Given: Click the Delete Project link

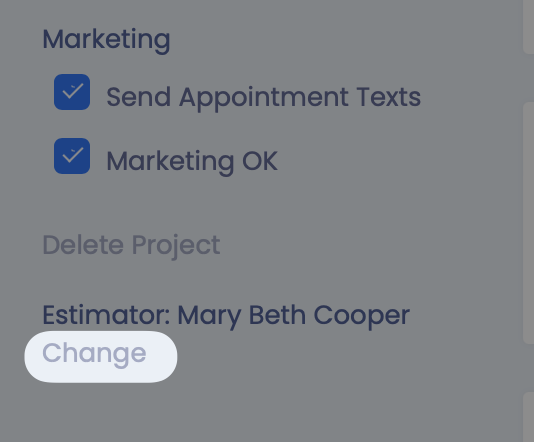Looking at the screenshot, I should (x=131, y=245).
